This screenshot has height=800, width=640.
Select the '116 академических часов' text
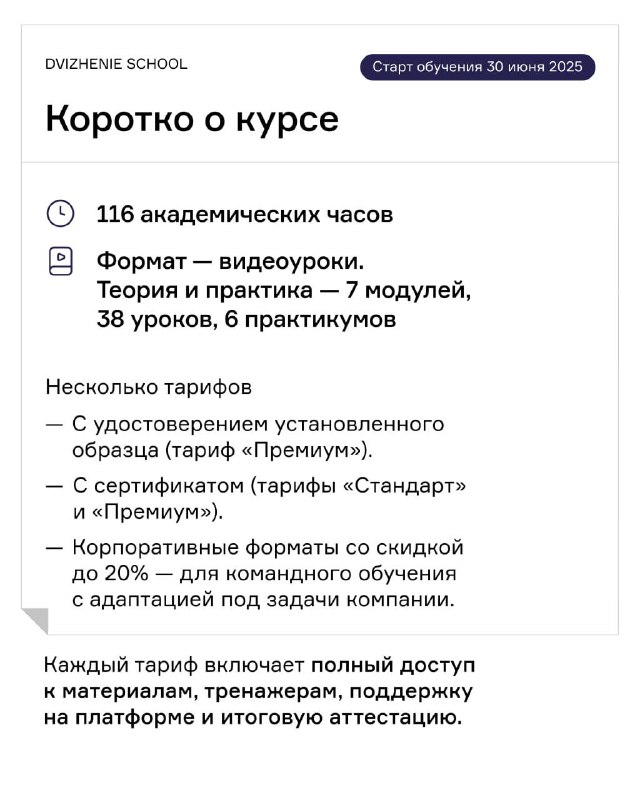pos(245,214)
